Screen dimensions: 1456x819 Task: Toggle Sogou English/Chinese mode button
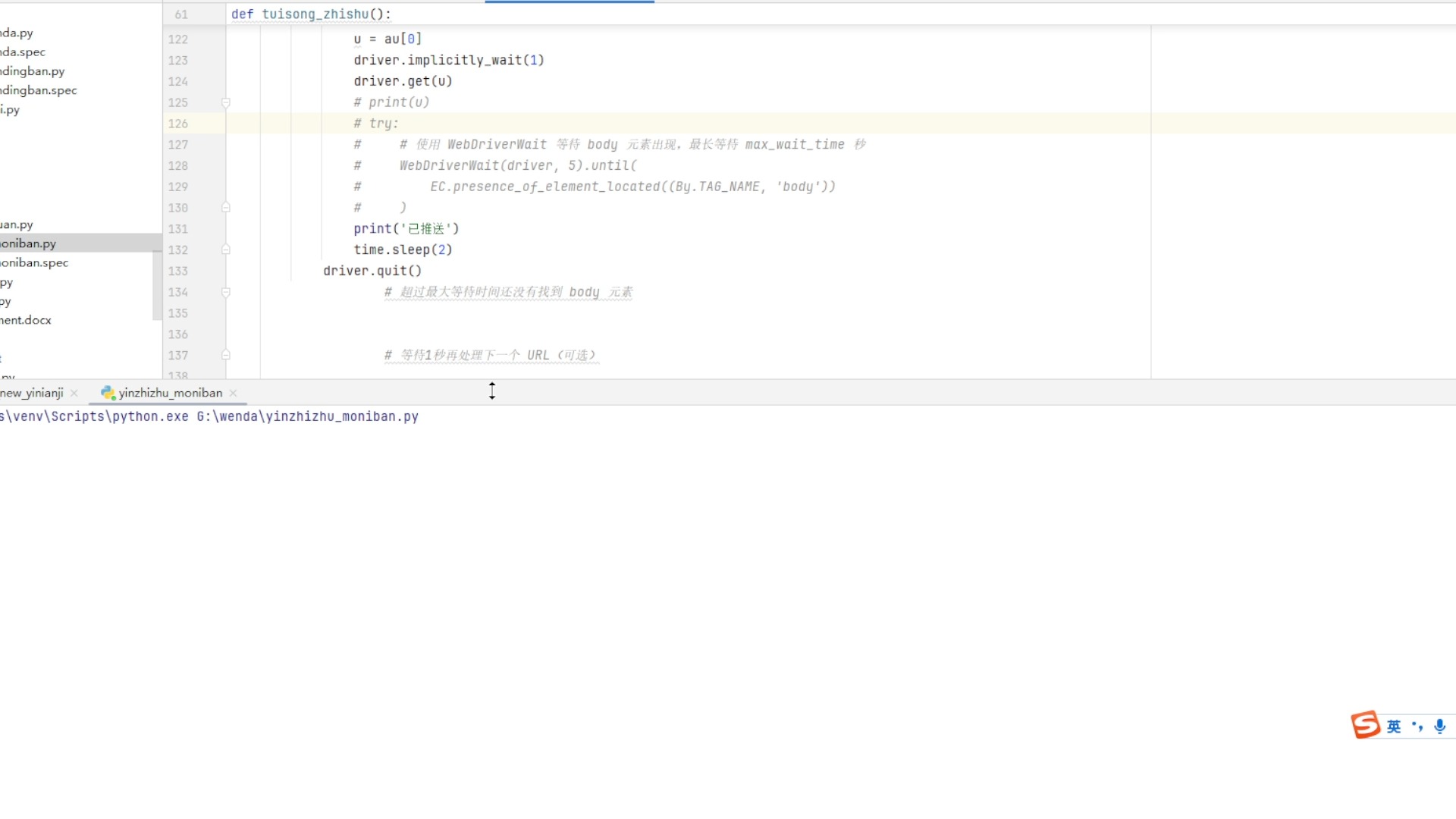[x=1394, y=726]
